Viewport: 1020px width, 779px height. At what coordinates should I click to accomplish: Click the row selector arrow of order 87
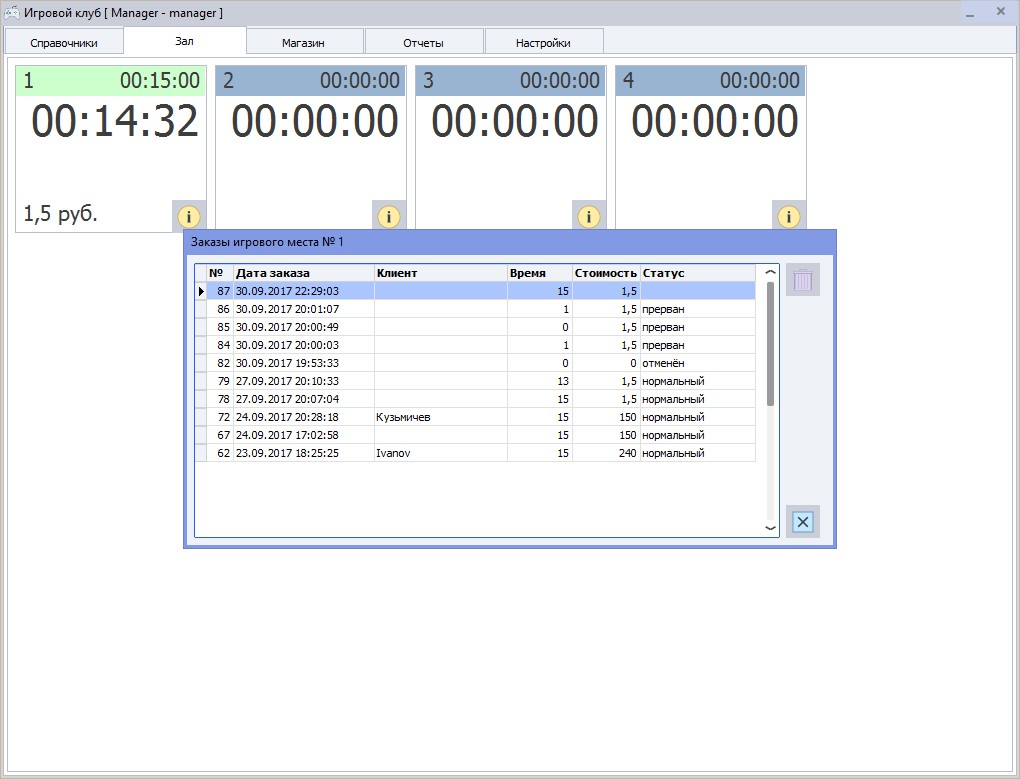pyautogui.click(x=201, y=291)
